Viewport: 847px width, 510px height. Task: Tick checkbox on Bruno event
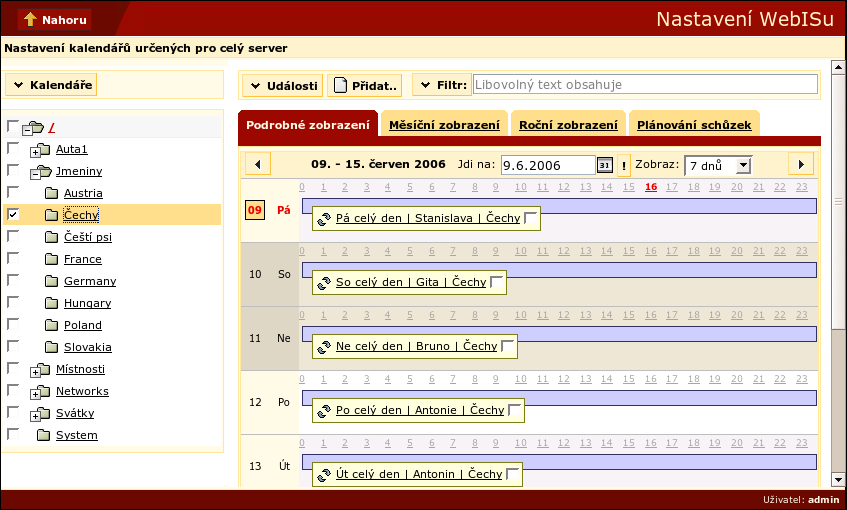507,346
